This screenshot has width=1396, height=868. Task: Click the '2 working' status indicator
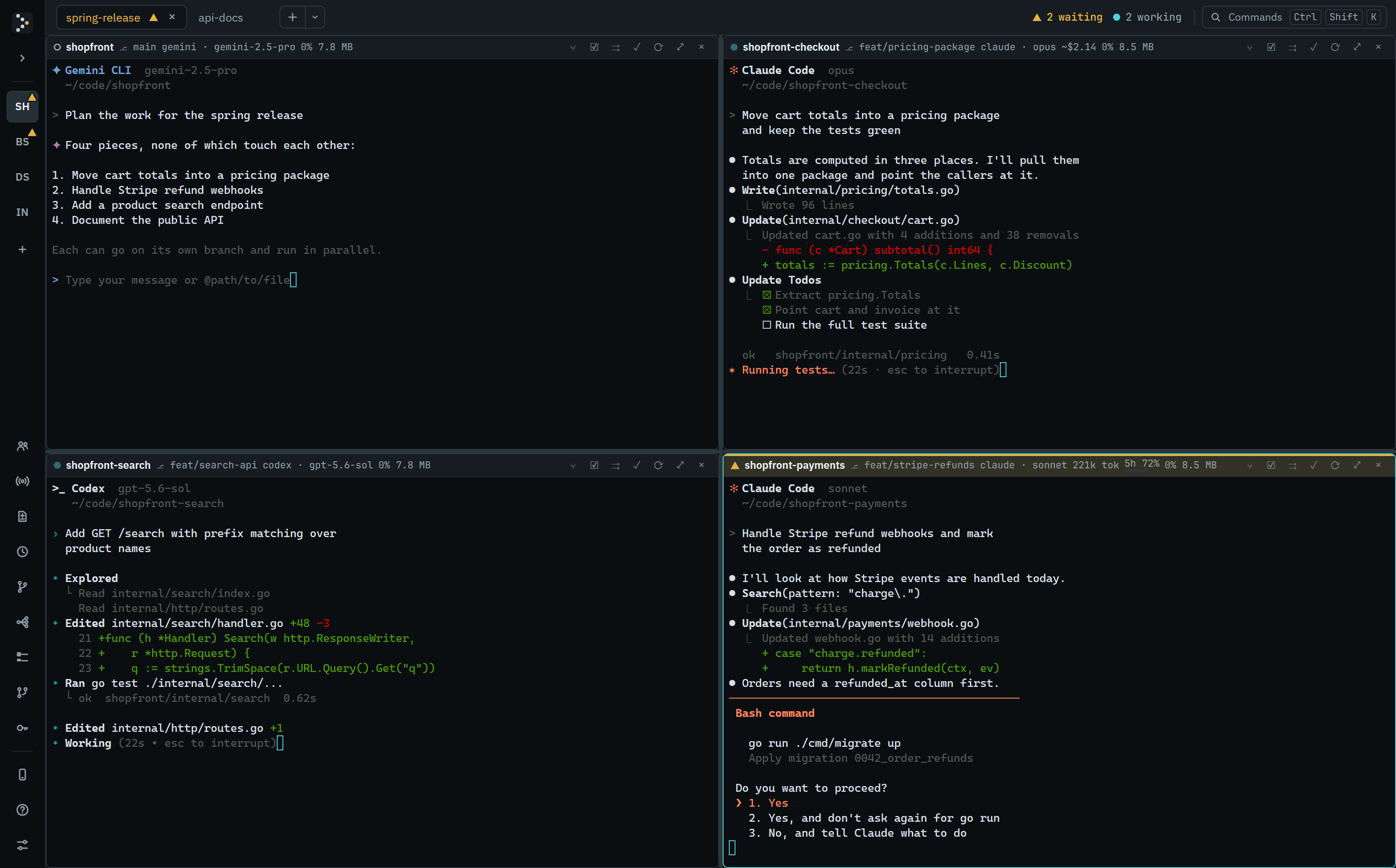1147,17
